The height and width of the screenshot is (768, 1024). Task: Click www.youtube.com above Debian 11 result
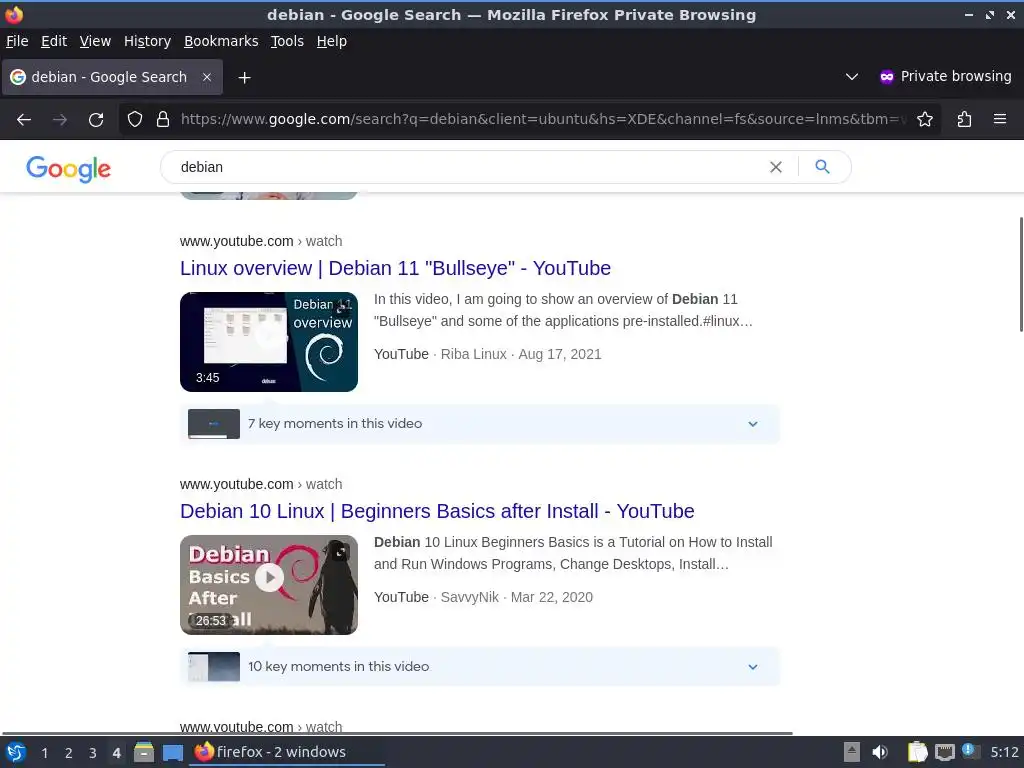(236, 241)
